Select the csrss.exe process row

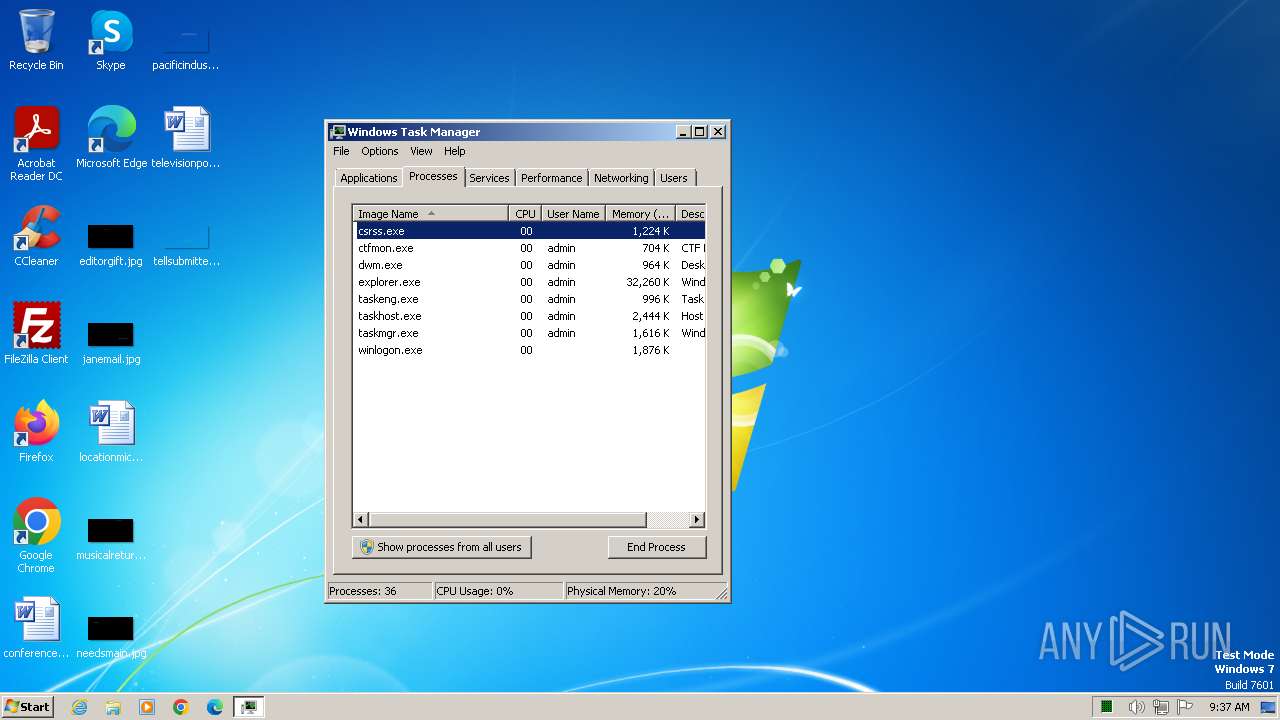coord(529,231)
